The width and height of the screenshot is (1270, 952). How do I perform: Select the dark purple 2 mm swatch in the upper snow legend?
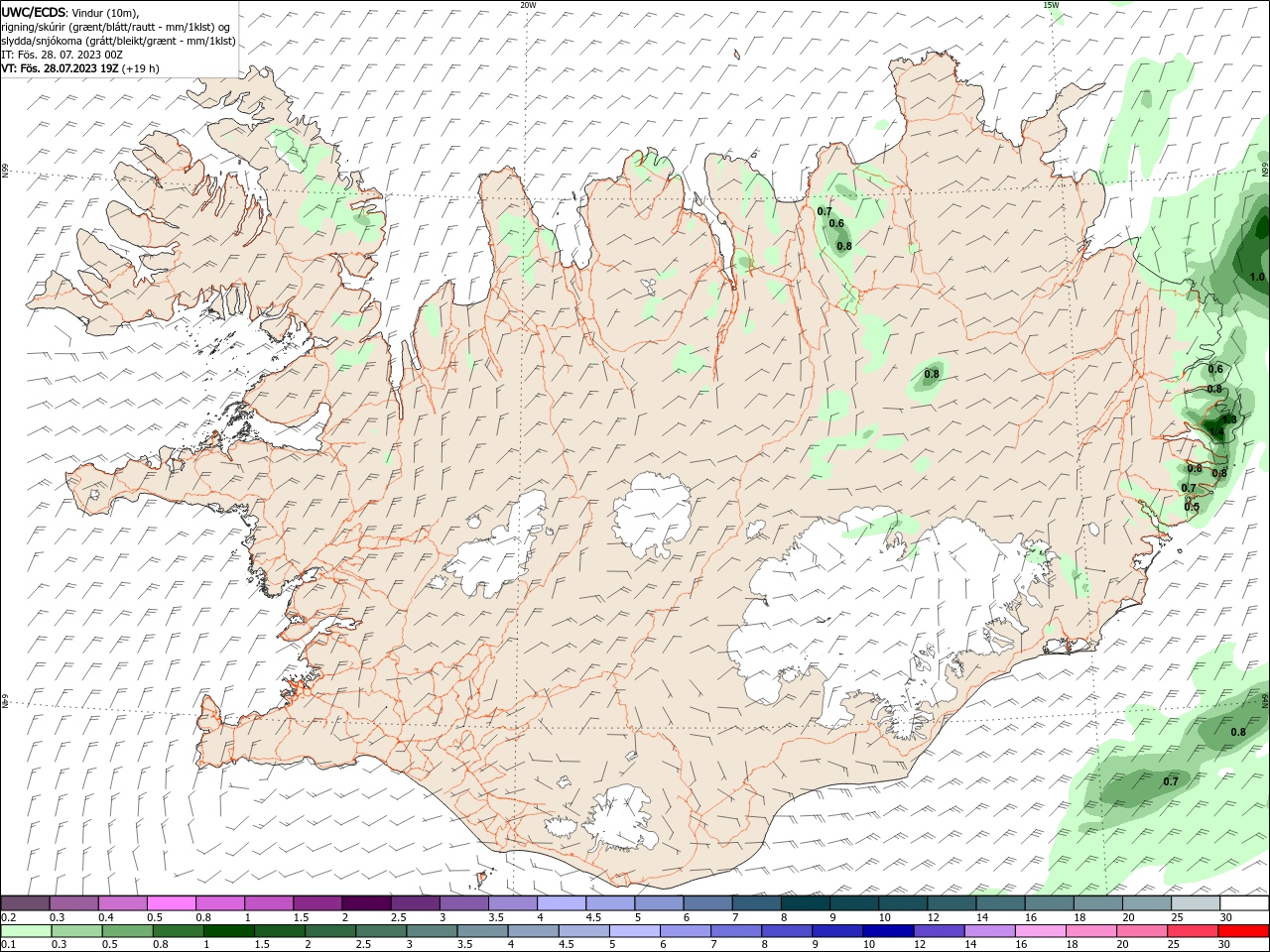tap(366, 903)
